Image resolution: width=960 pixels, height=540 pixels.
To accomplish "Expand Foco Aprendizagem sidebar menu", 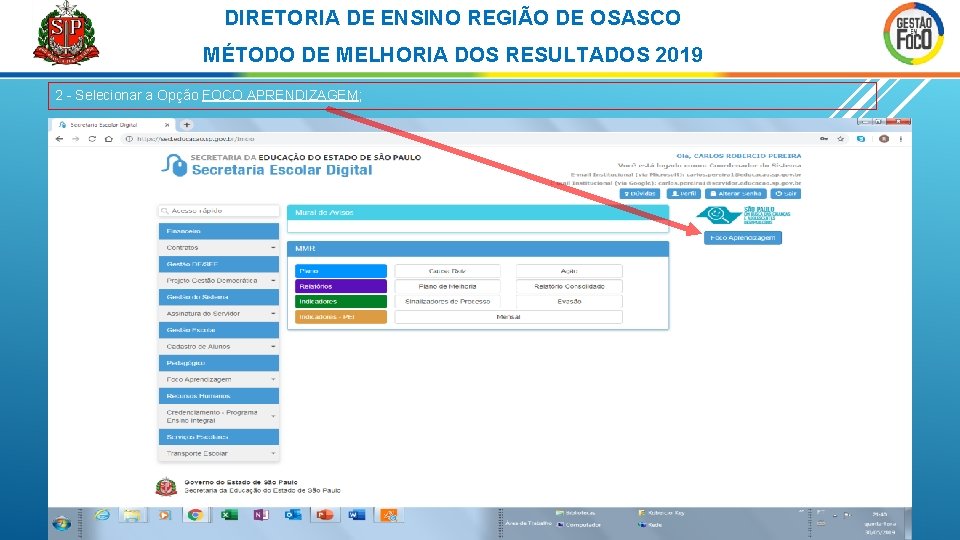I will pyautogui.click(x=219, y=380).
